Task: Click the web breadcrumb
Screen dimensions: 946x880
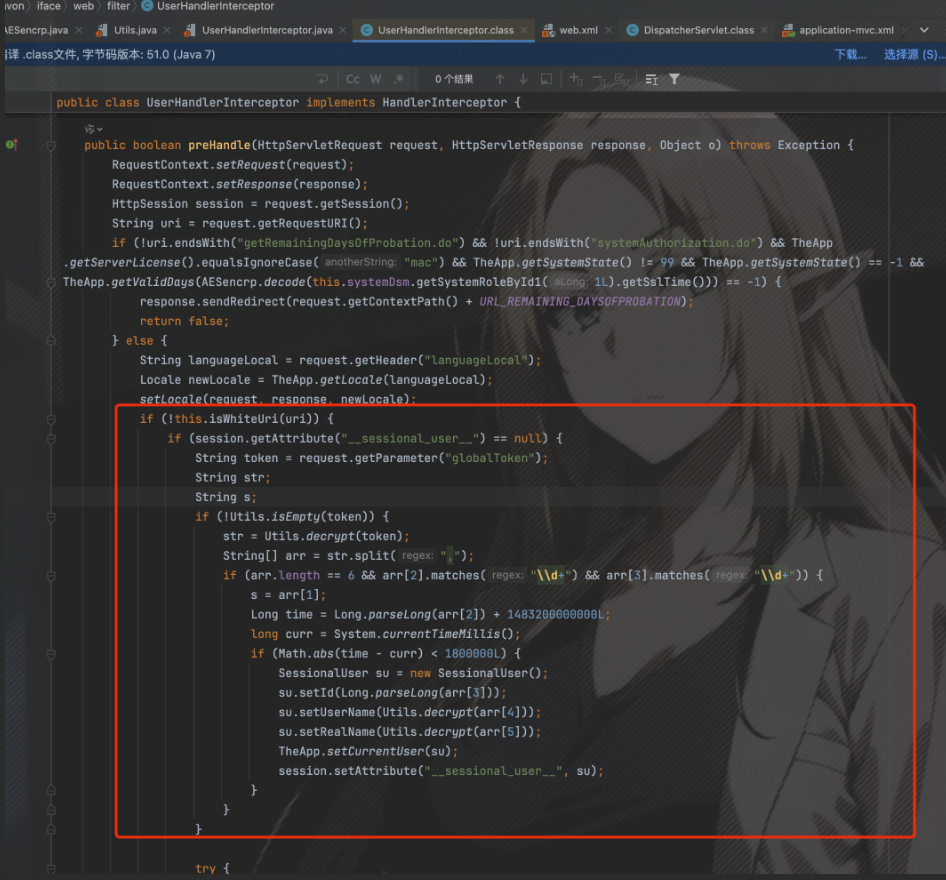Action: click(x=84, y=6)
